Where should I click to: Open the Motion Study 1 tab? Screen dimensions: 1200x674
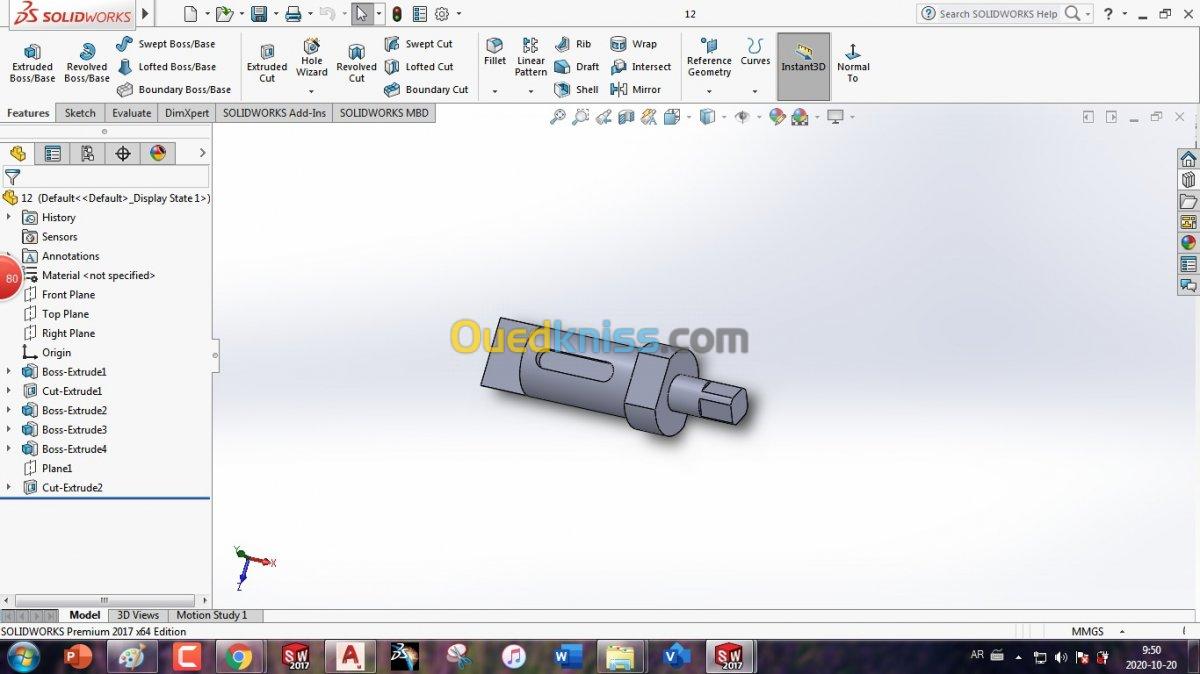click(211, 615)
